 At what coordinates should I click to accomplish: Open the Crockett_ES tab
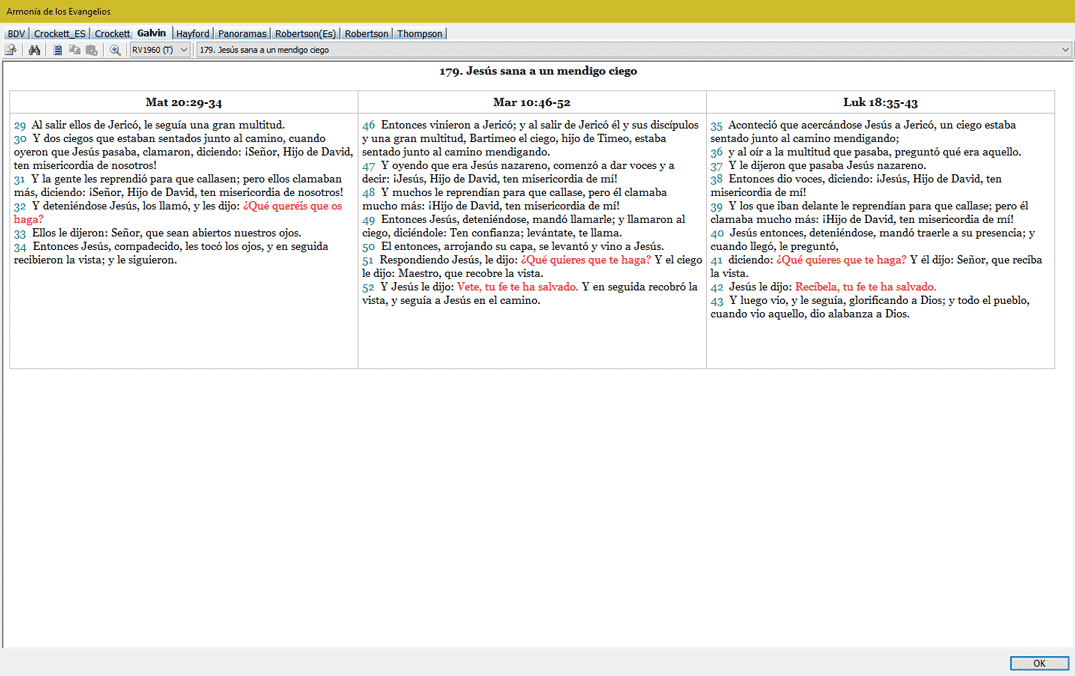click(x=60, y=34)
